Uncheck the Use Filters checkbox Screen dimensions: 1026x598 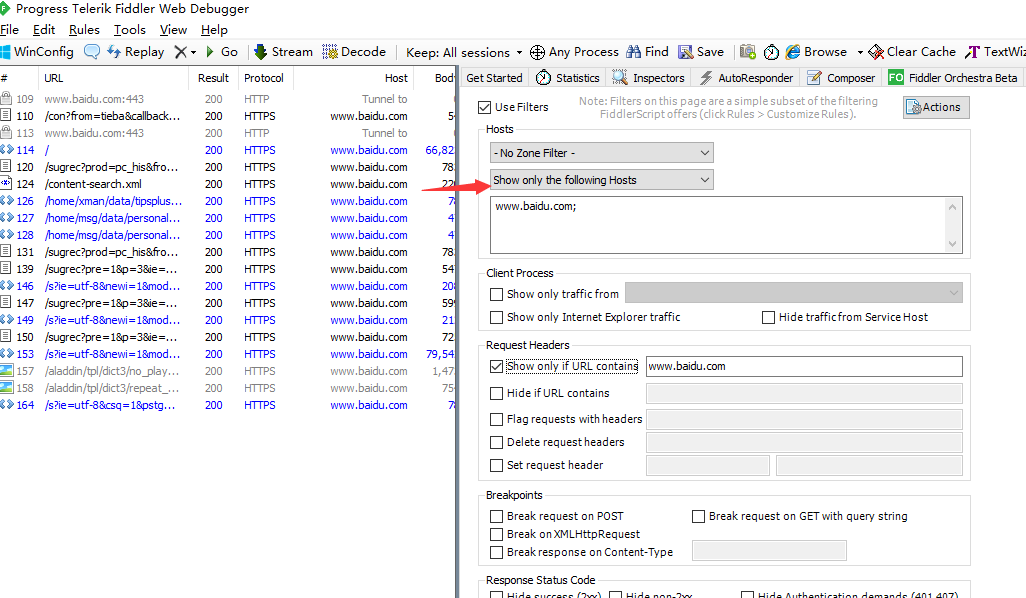point(485,107)
